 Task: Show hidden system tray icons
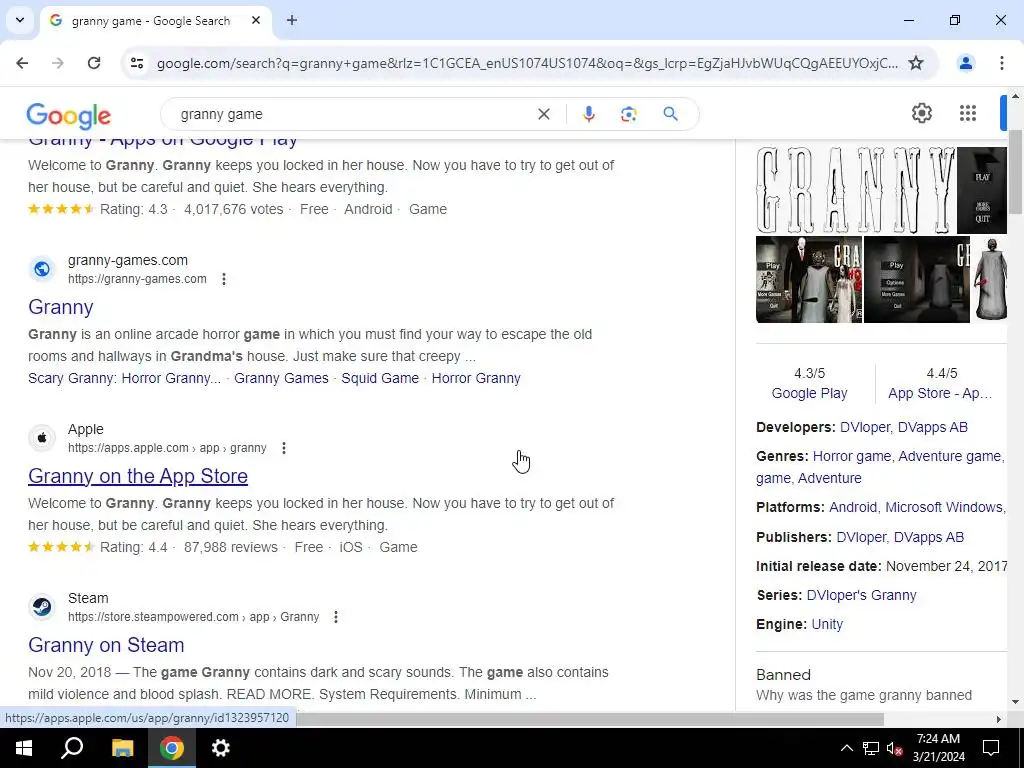[846, 748]
